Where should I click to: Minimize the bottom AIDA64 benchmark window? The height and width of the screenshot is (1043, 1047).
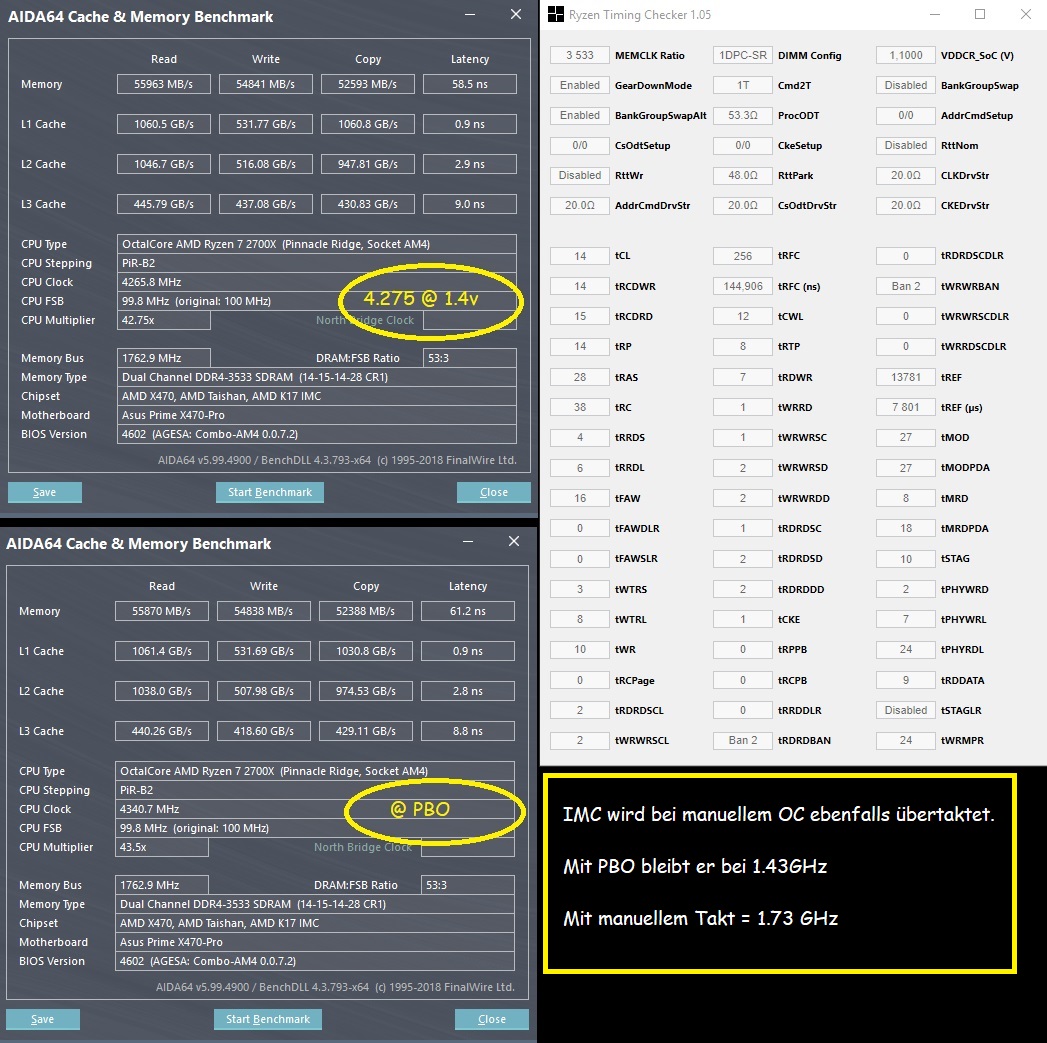468,542
